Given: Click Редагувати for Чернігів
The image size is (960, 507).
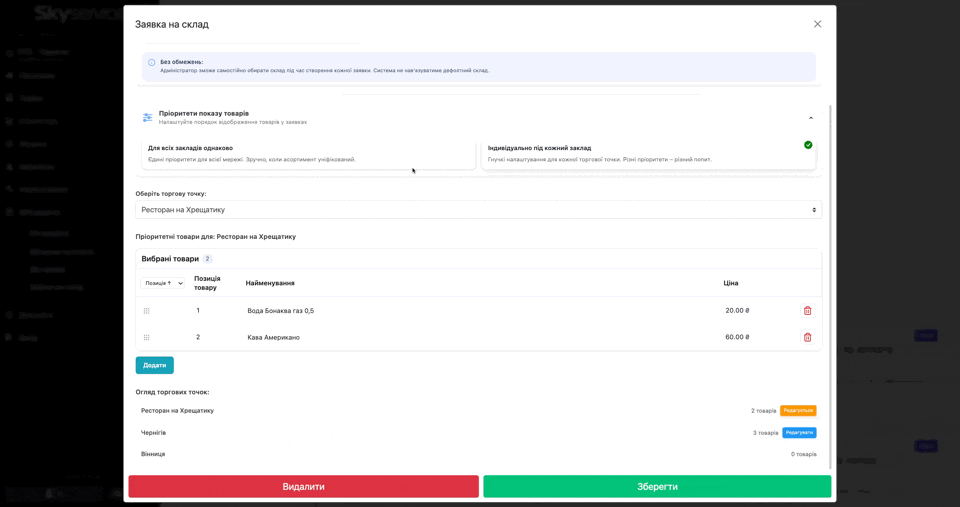Looking at the screenshot, I should coord(799,433).
